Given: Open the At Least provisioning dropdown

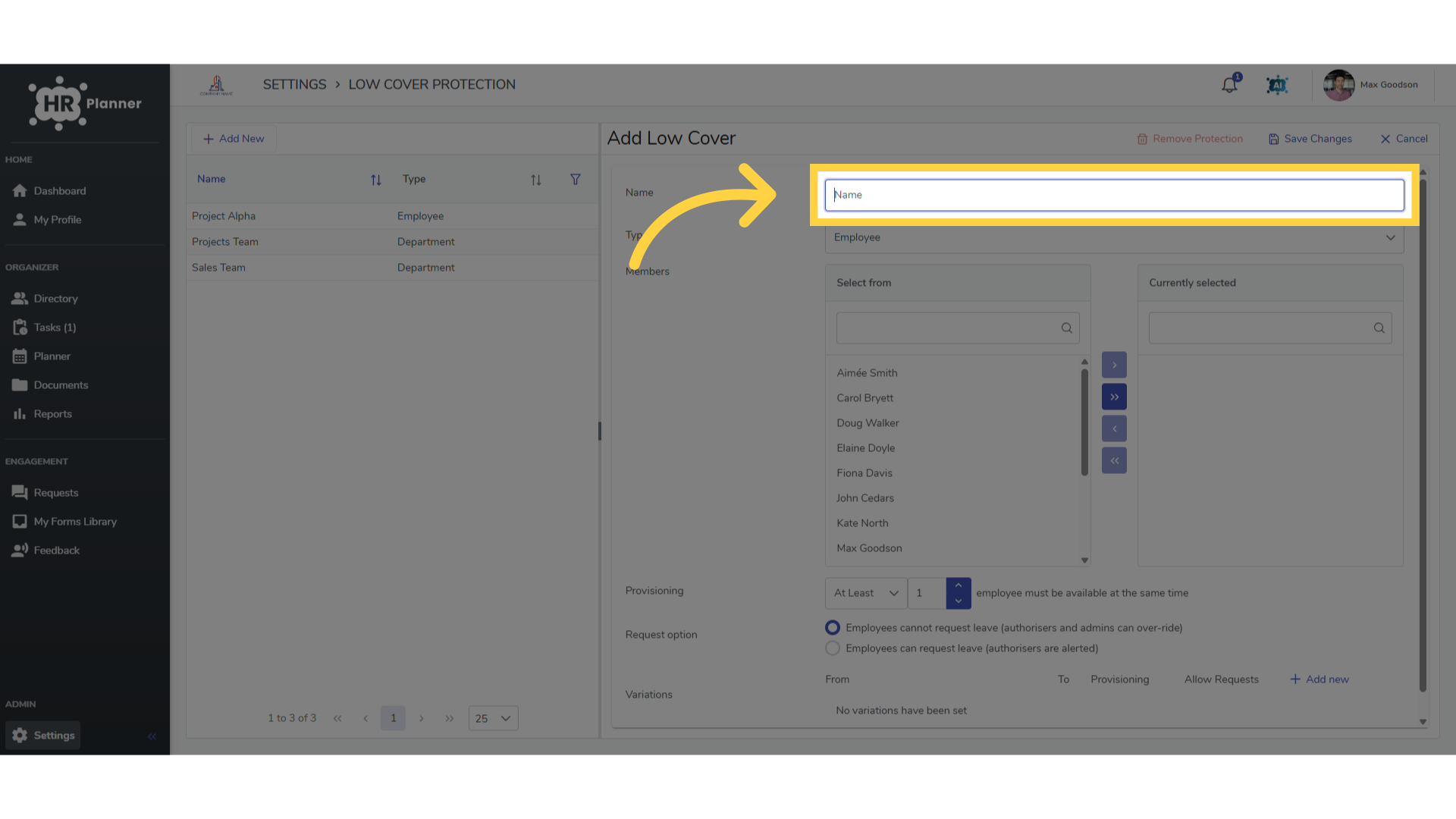Looking at the screenshot, I should pyautogui.click(x=866, y=593).
